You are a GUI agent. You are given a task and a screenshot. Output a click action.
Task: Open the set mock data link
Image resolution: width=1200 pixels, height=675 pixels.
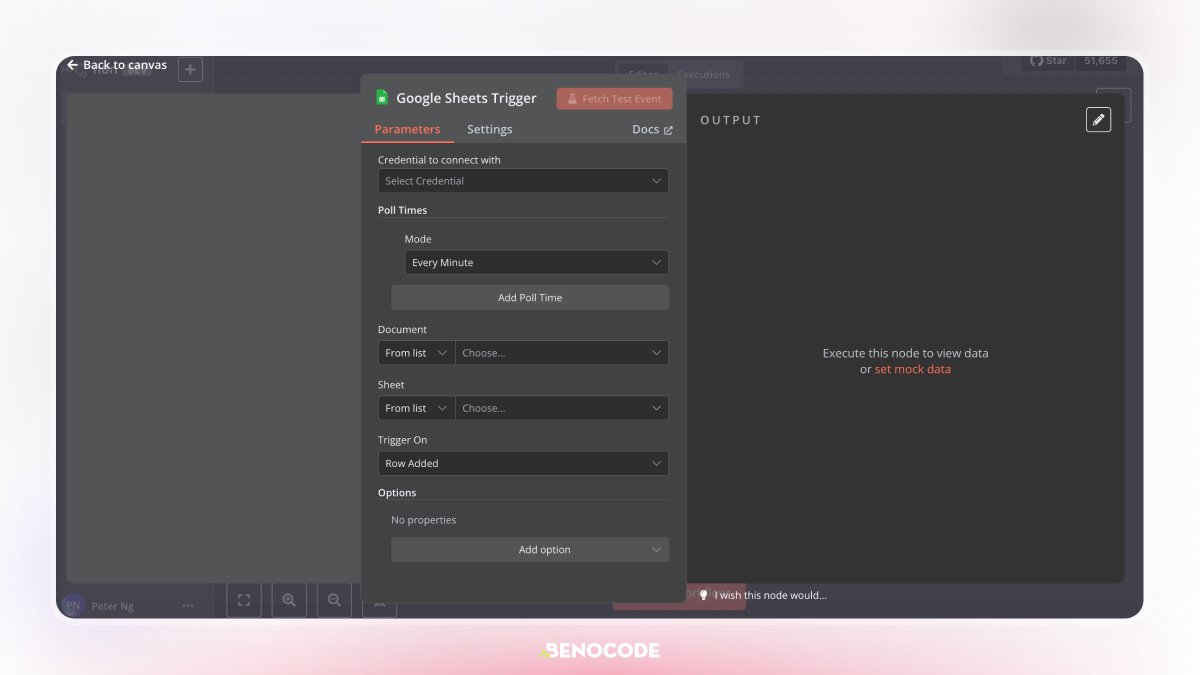point(913,370)
